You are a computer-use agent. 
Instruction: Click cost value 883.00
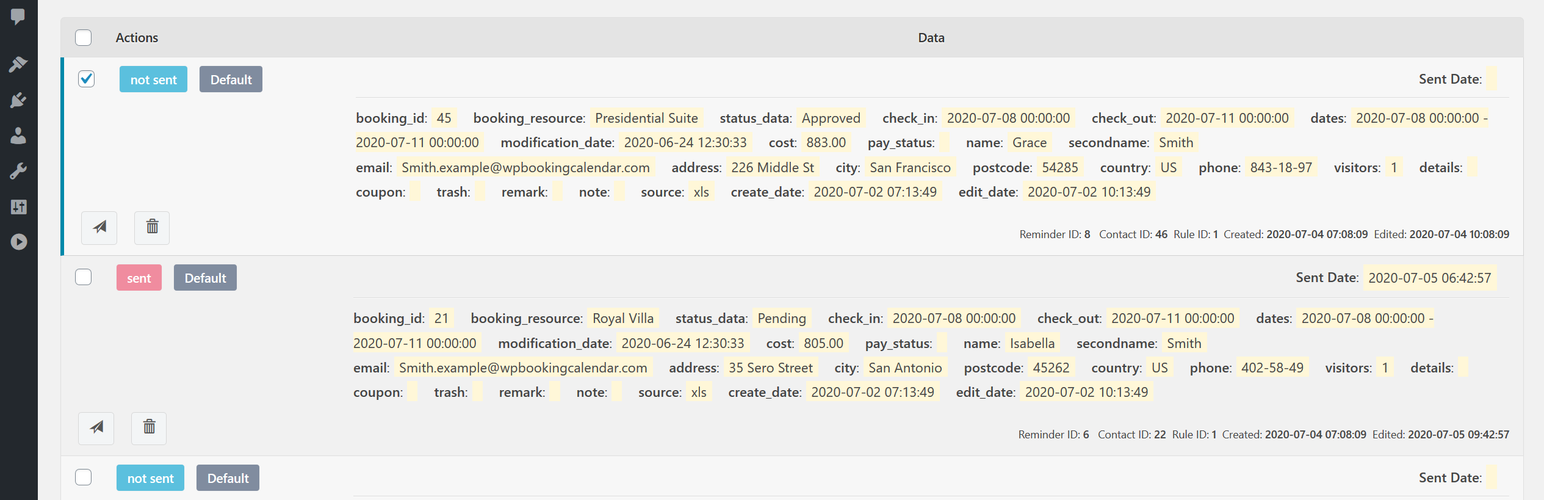[x=826, y=142]
